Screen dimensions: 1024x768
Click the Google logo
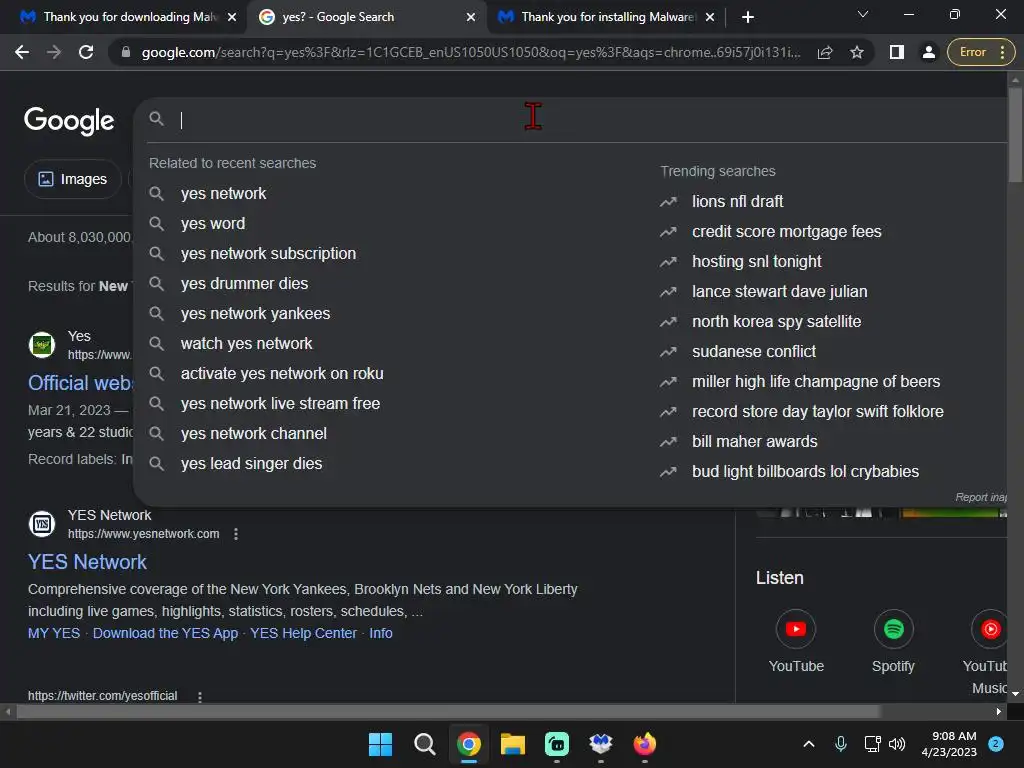69,121
